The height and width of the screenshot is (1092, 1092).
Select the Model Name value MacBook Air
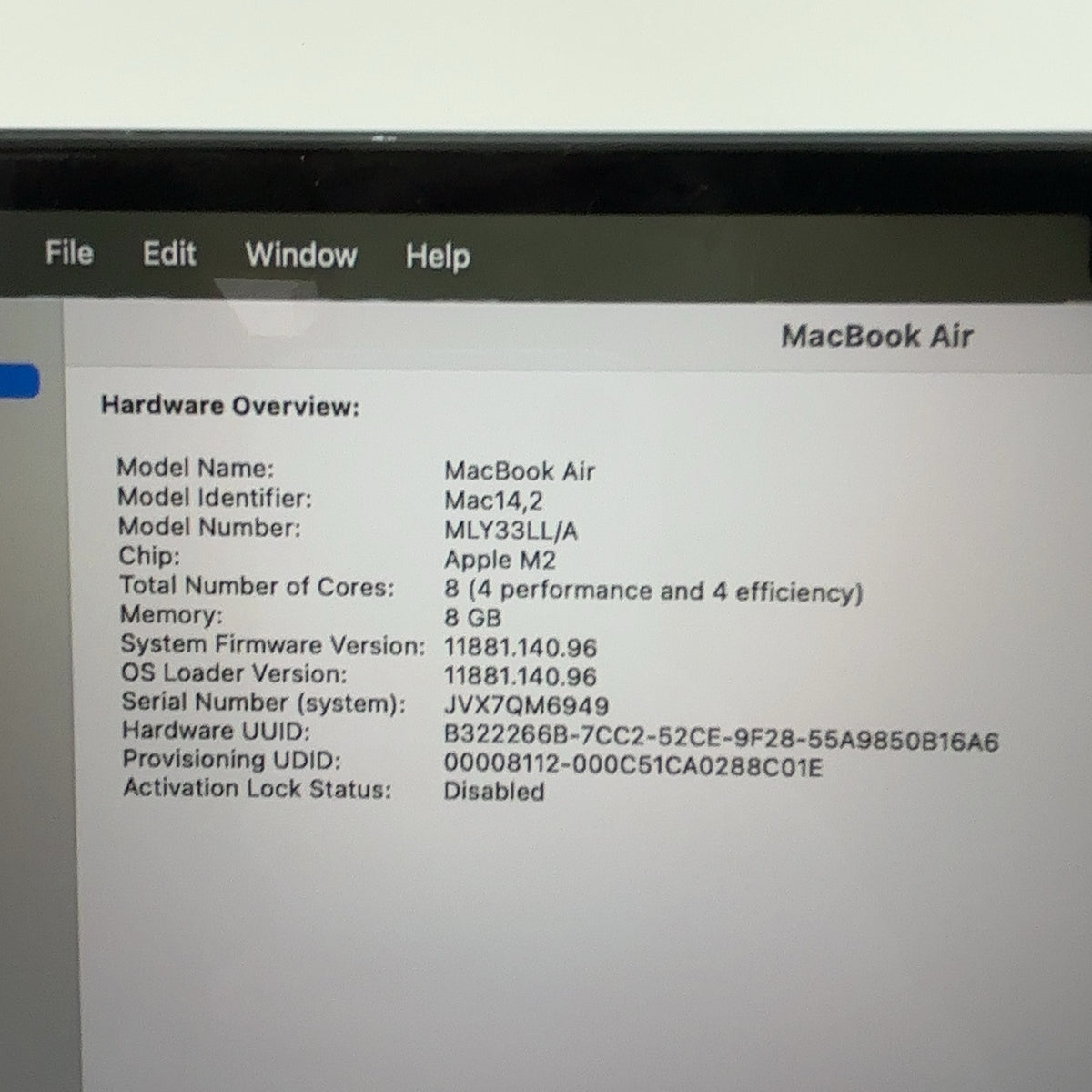pos(520,471)
